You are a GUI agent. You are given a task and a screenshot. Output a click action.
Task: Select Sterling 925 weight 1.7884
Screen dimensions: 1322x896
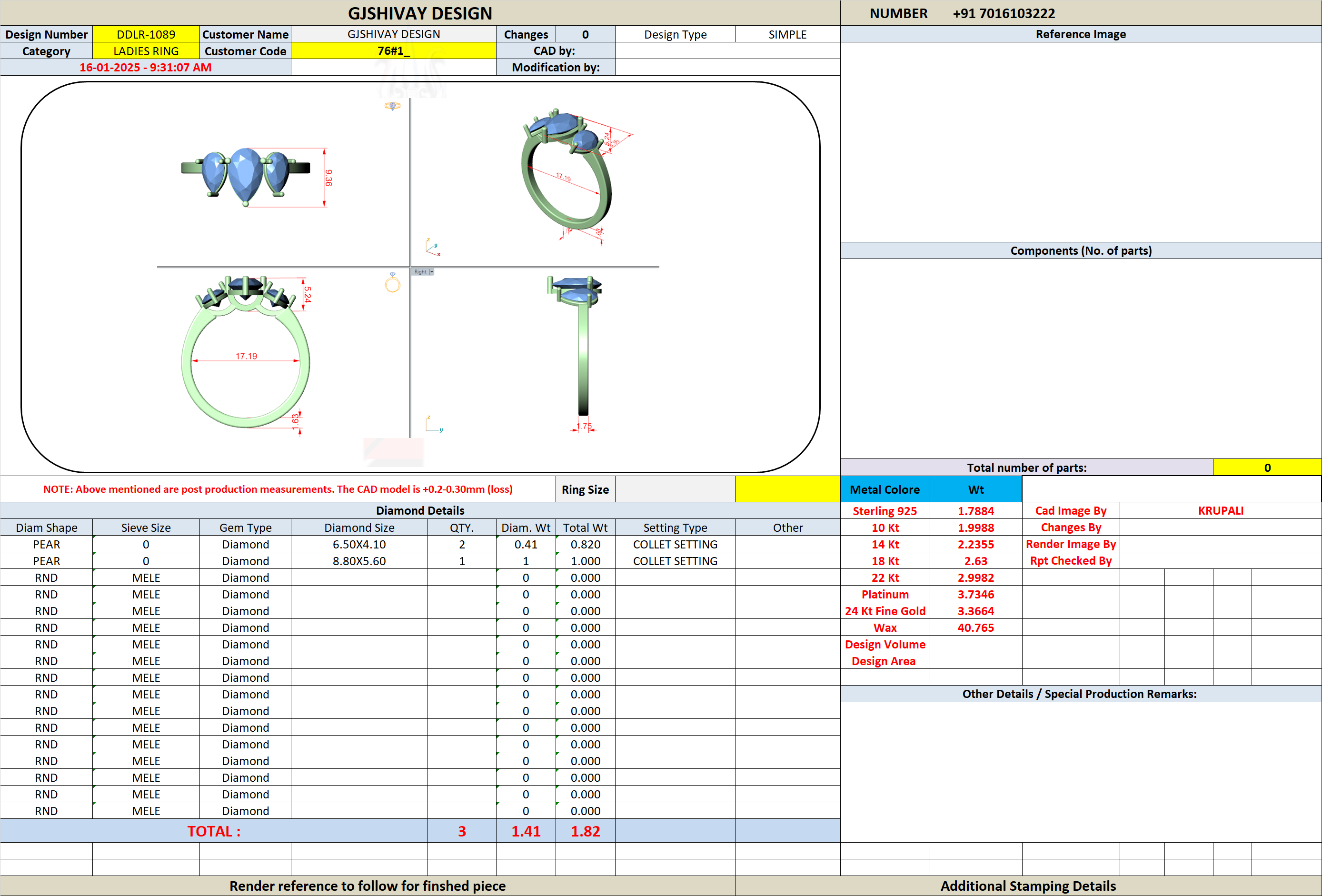(975, 510)
